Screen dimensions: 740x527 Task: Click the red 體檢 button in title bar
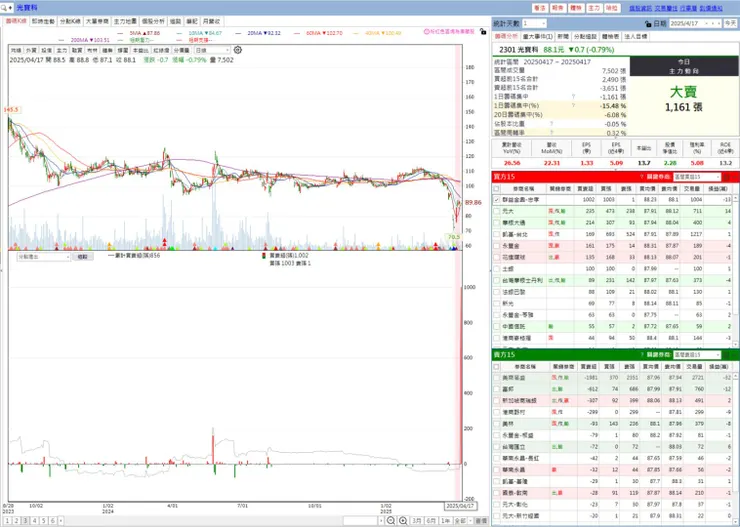(x=576, y=8)
